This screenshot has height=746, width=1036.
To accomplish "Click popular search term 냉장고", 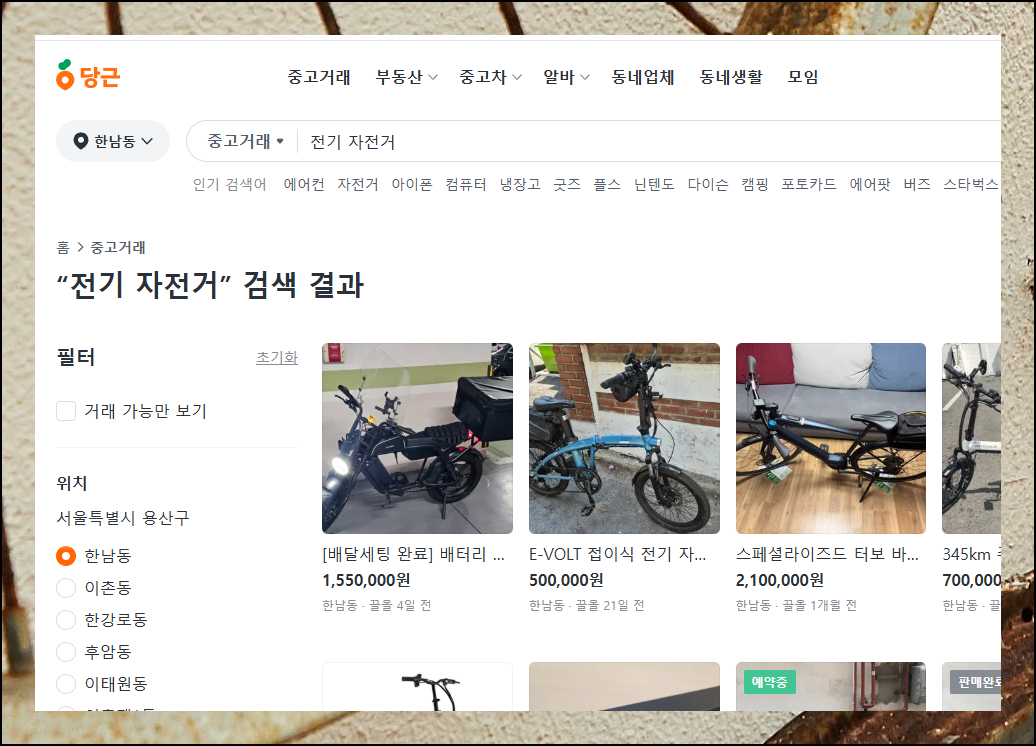I will coord(520,184).
